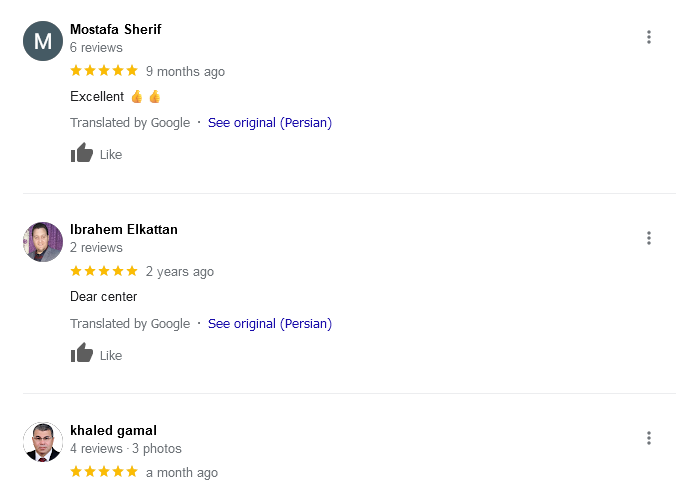Viewport: 676px width, 504px height.
Task: Open more options for khaled gamal's review
Action: [x=649, y=438]
